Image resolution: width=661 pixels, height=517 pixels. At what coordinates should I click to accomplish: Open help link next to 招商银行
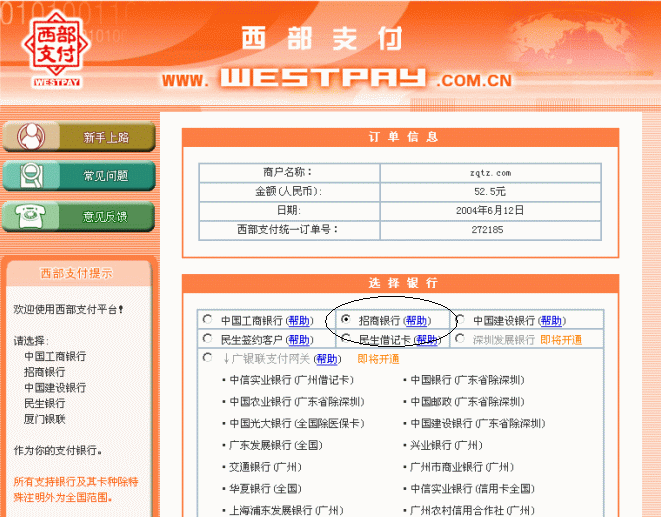[416, 321]
